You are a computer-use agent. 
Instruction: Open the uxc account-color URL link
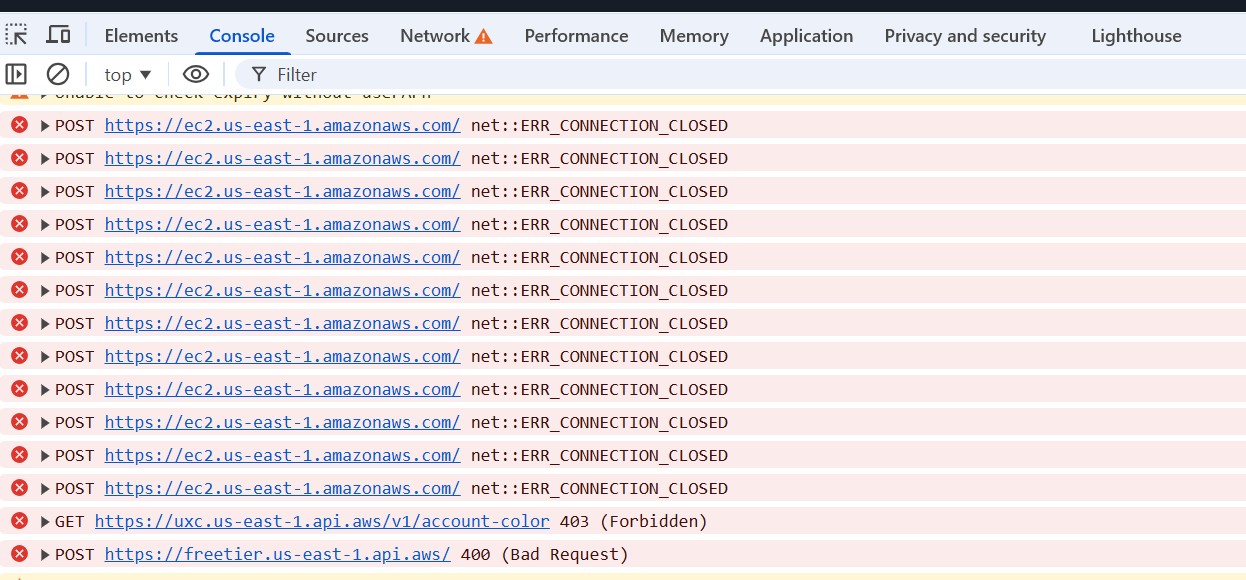[322, 521]
